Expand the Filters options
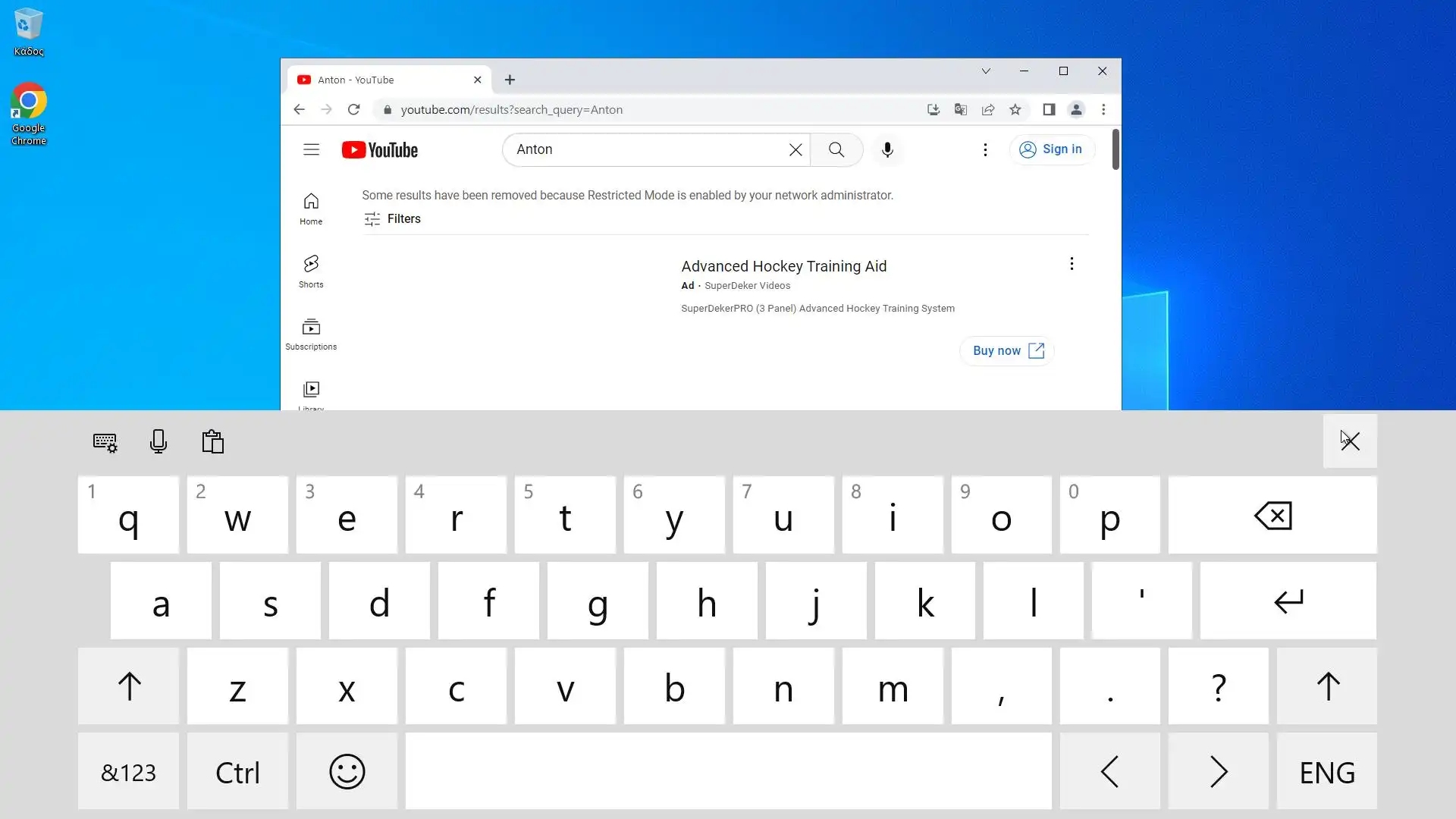 (x=392, y=218)
